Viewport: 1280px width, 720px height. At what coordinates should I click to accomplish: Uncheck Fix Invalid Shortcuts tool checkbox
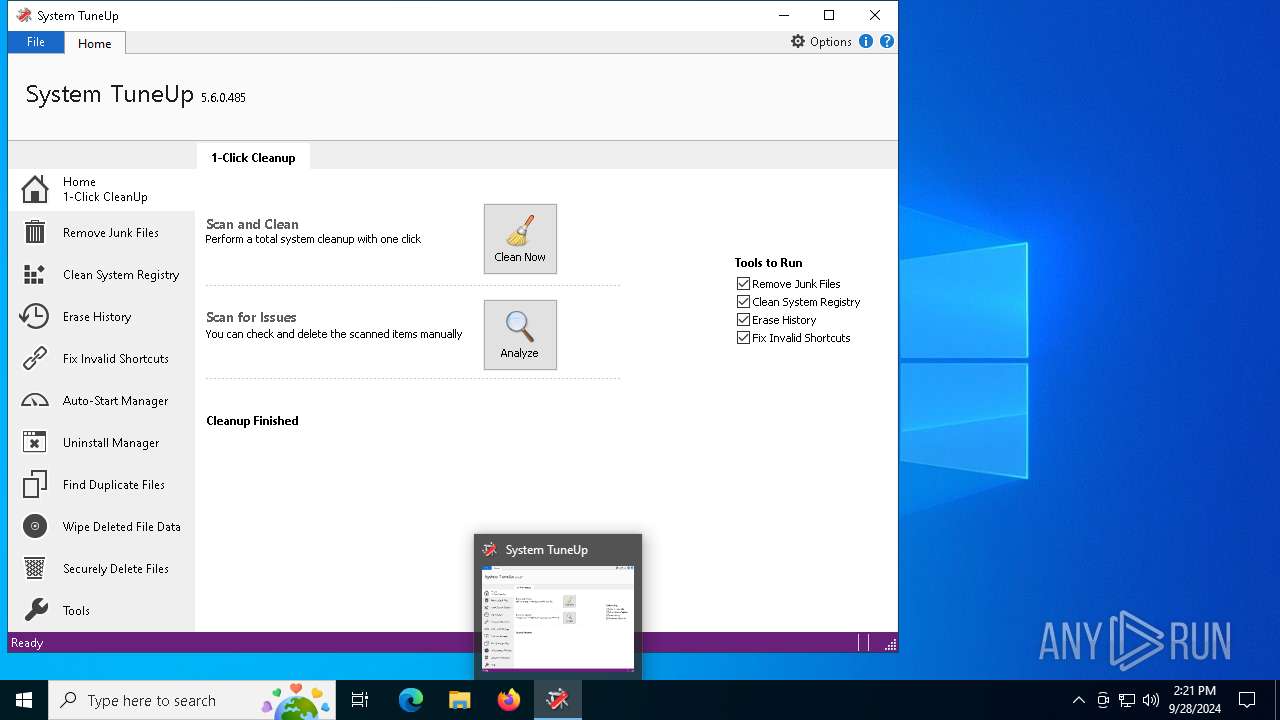(x=743, y=338)
